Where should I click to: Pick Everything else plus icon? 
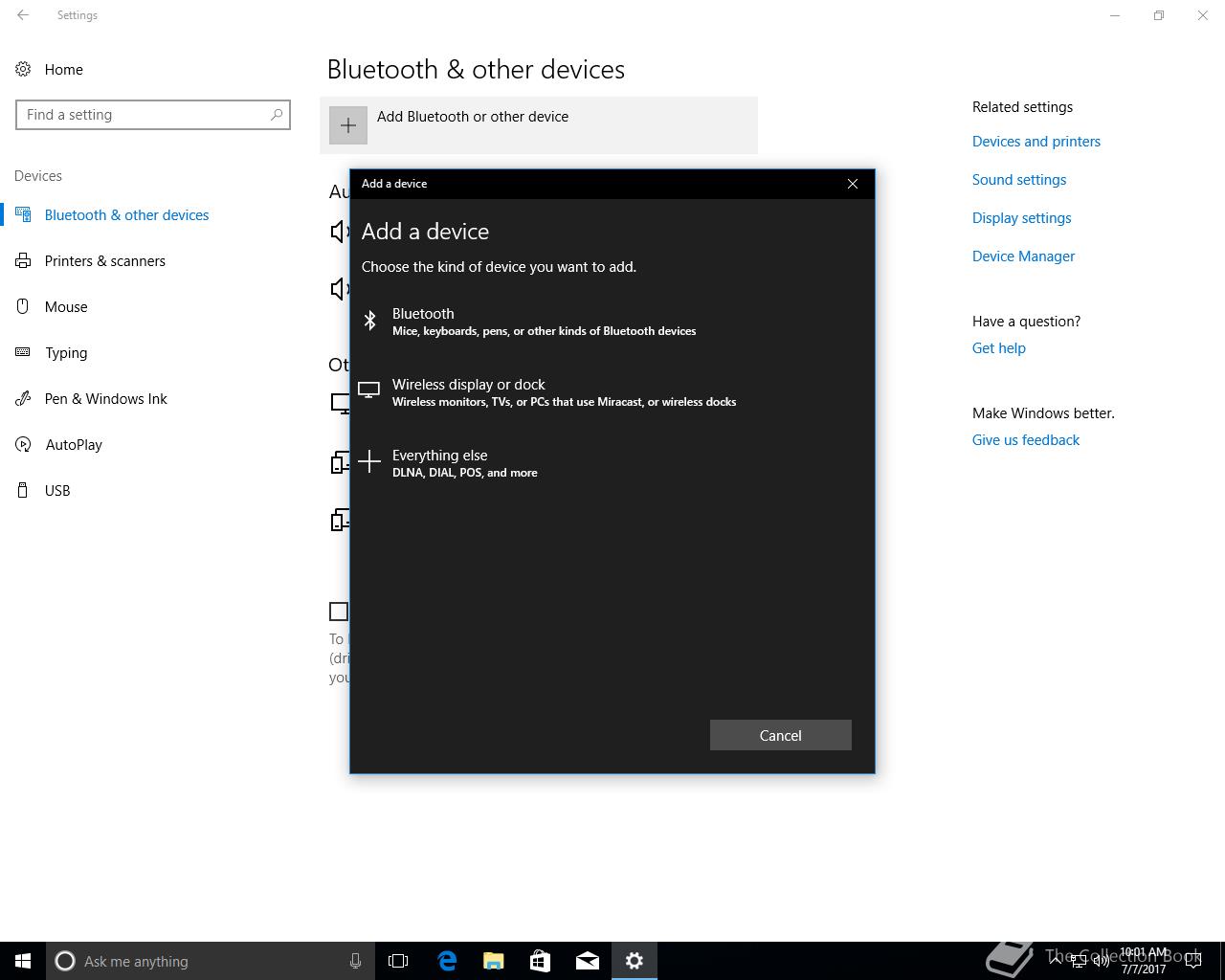click(369, 462)
